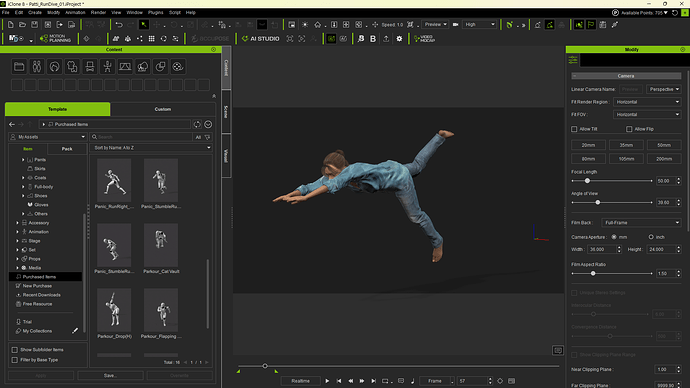The width and height of the screenshot is (690, 388).
Task: Select the stick-figure Motion content category
Action: 107,66
